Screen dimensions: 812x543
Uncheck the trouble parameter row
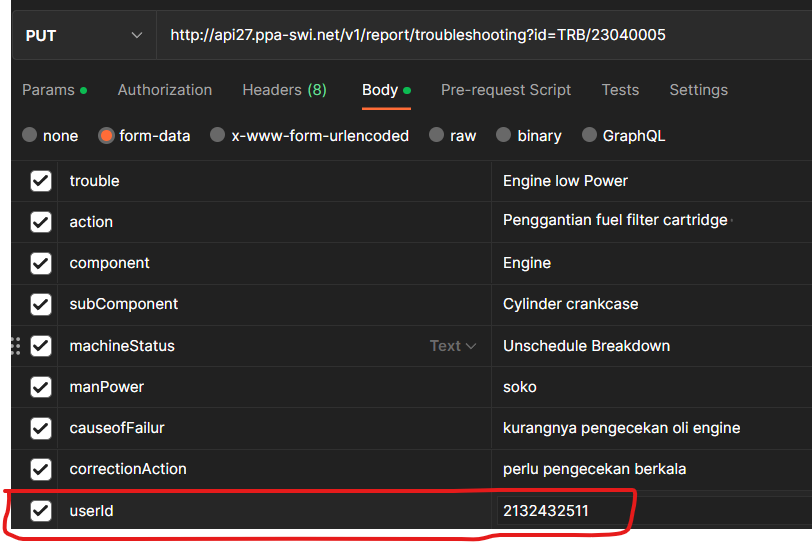[x=41, y=181]
